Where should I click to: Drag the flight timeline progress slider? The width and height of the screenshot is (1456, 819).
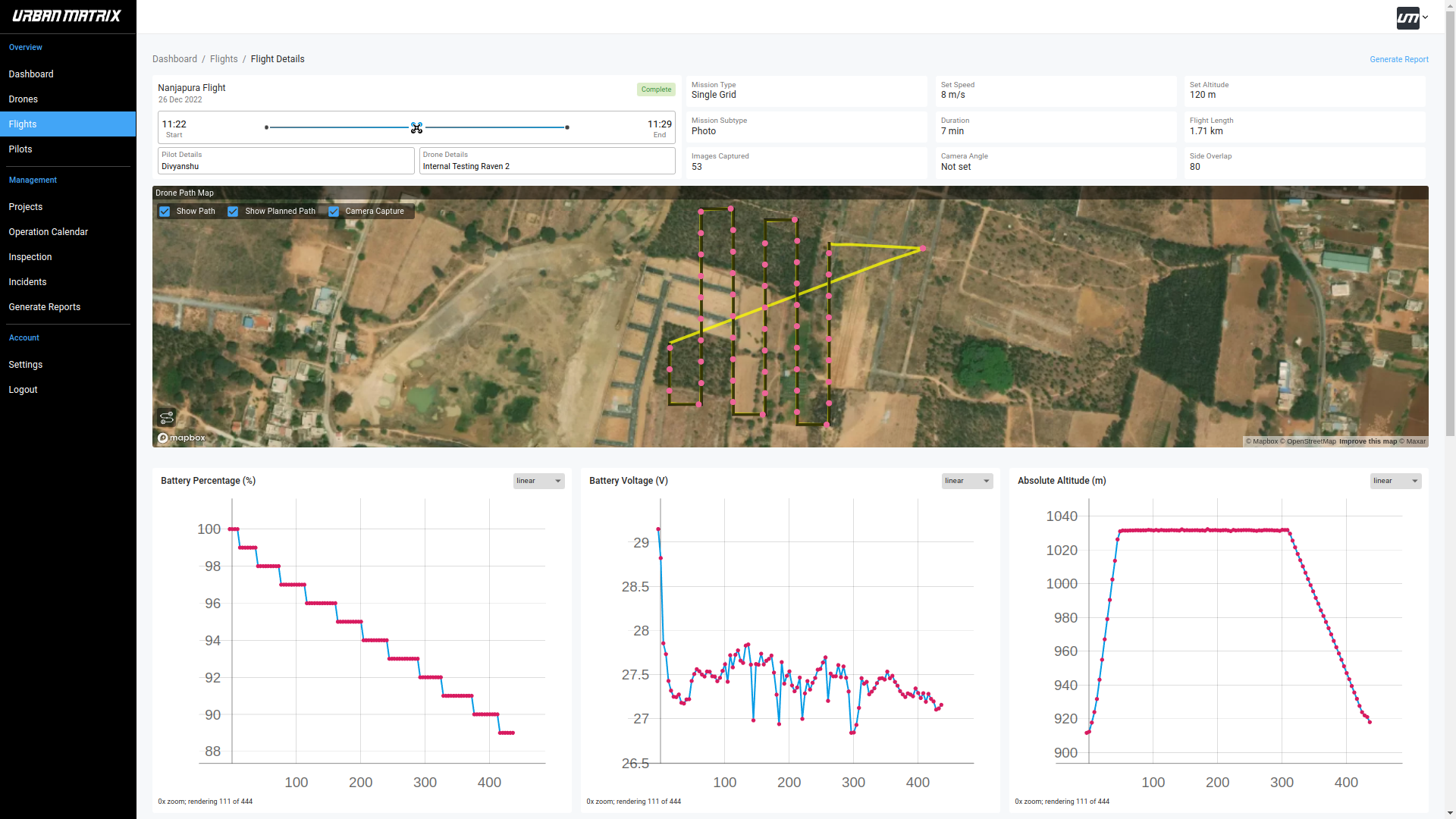pyautogui.click(x=416, y=127)
